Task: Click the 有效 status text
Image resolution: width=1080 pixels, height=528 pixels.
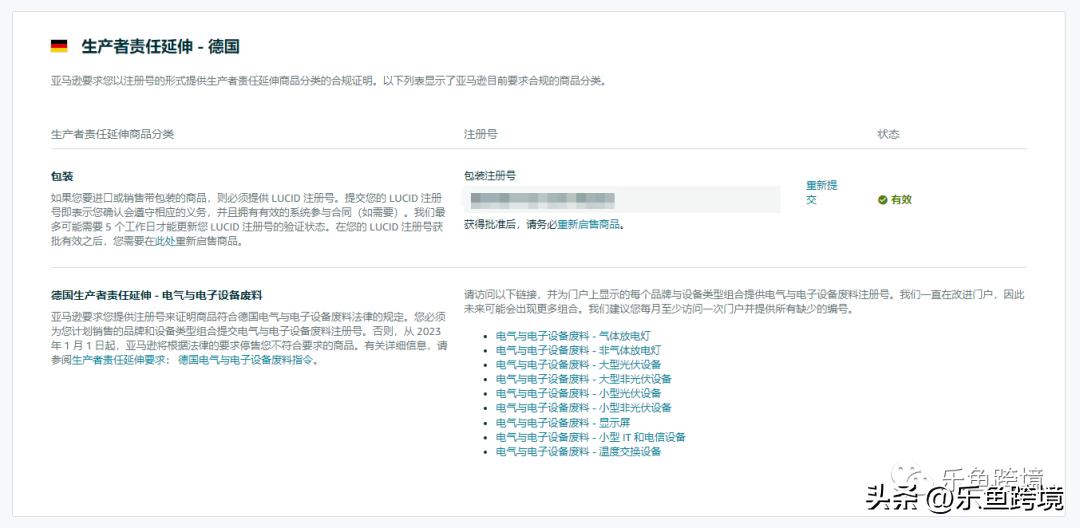Action: click(901, 200)
